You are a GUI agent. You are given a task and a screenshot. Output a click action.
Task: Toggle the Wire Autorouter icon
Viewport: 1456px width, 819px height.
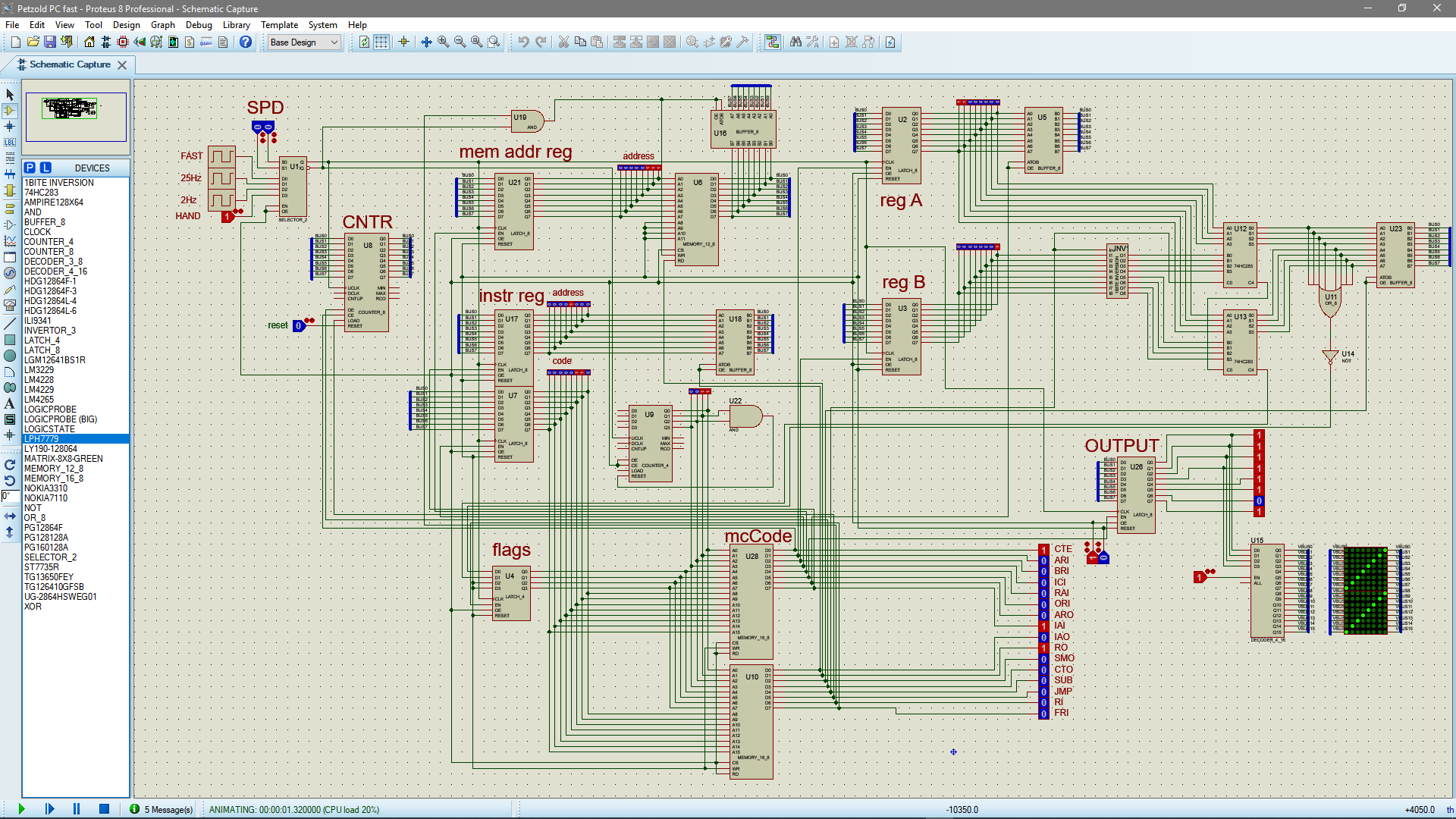point(772,42)
